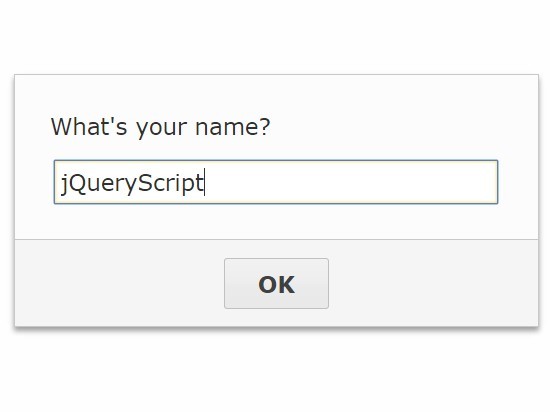Click the footer area right of the OK button
This screenshot has height=412, width=550.
click(x=433, y=283)
